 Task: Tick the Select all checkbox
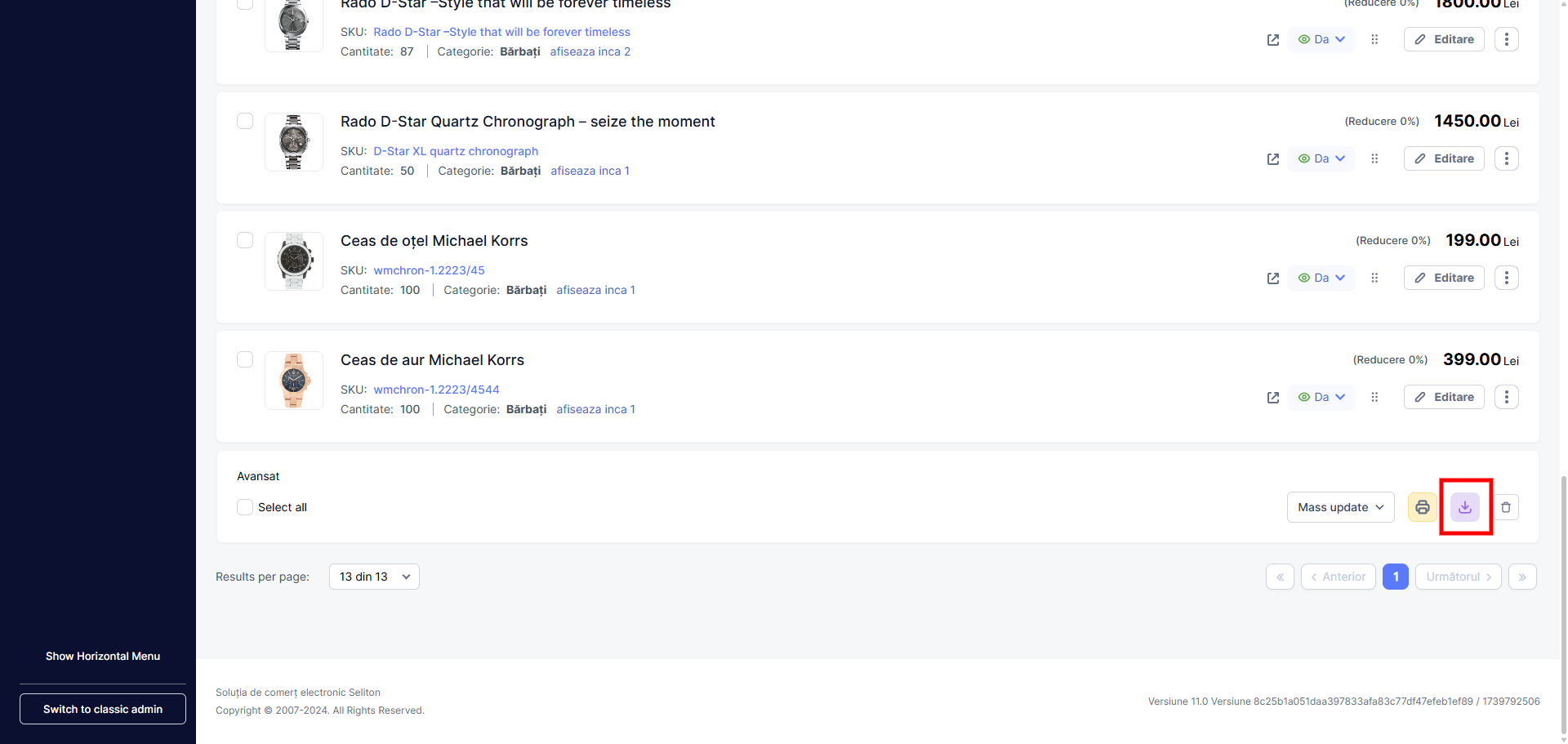tap(245, 507)
